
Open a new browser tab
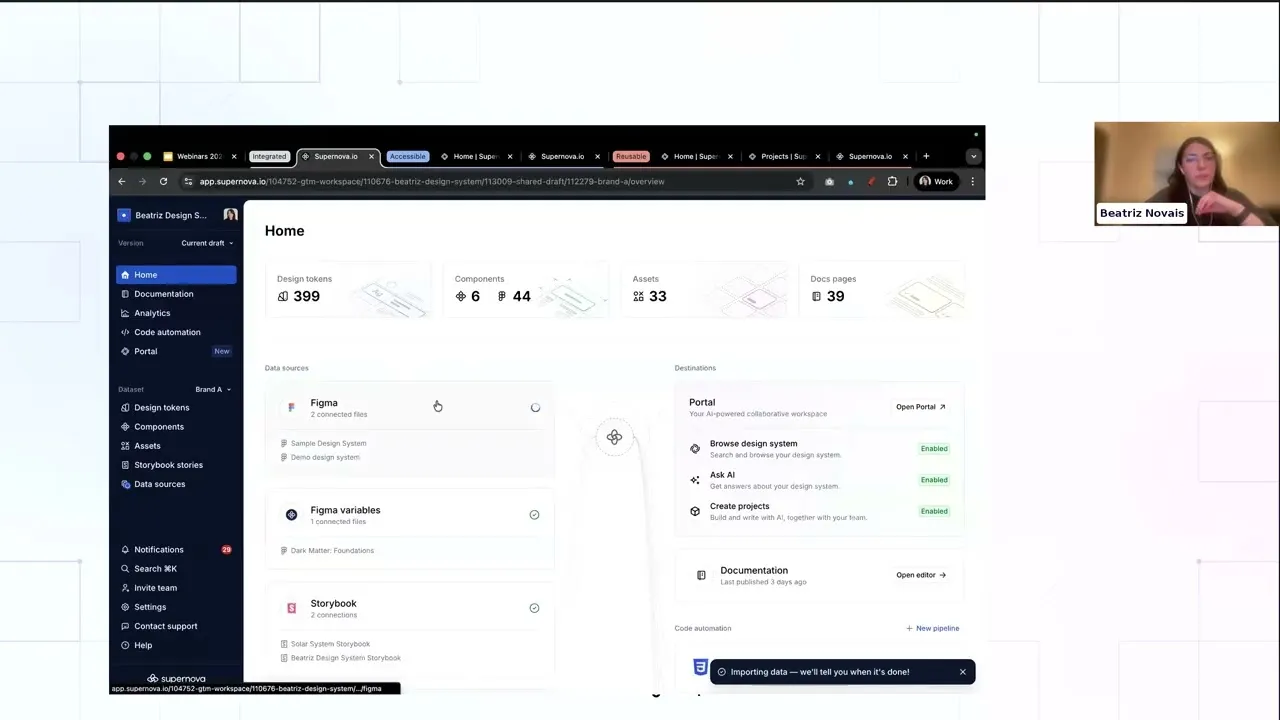click(926, 156)
